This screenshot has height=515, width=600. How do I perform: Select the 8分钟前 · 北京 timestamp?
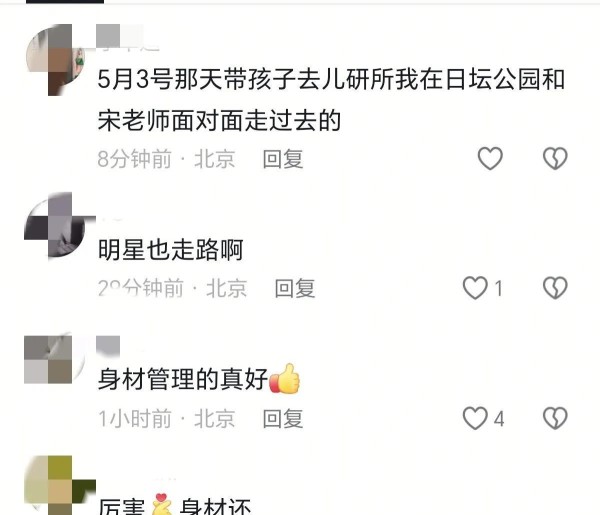[166, 159]
